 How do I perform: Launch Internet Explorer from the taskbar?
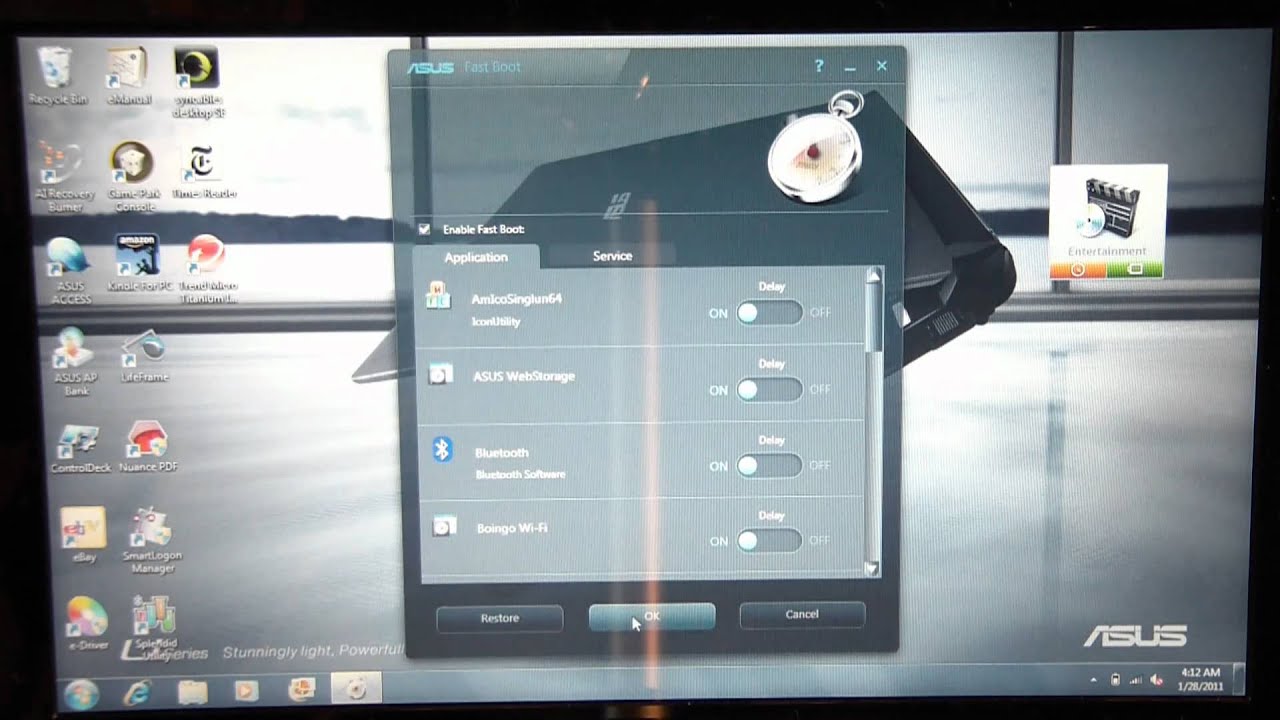[x=137, y=691]
